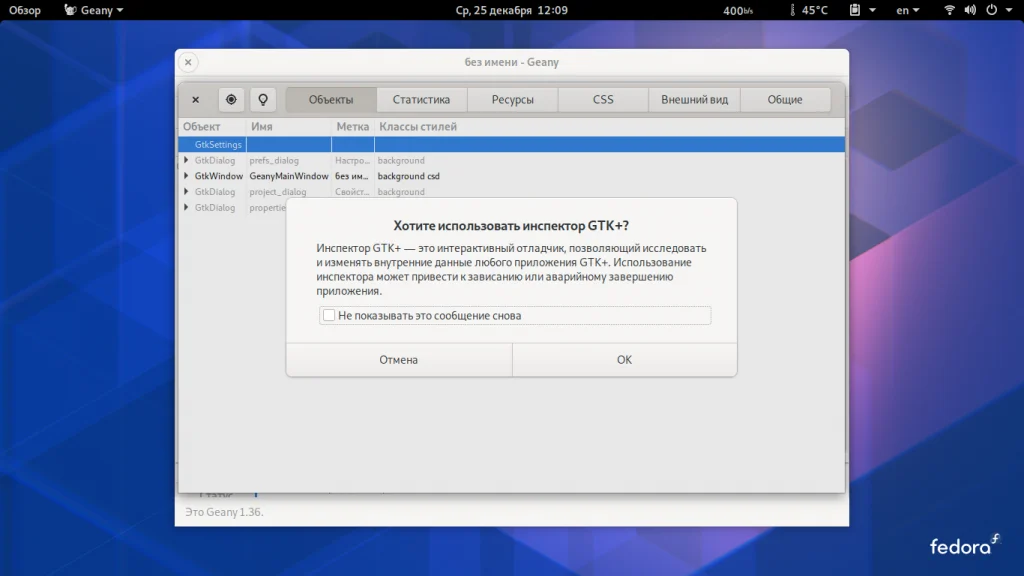Expand the GtkWindow GeanyMainWindow row

tap(186, 176)
